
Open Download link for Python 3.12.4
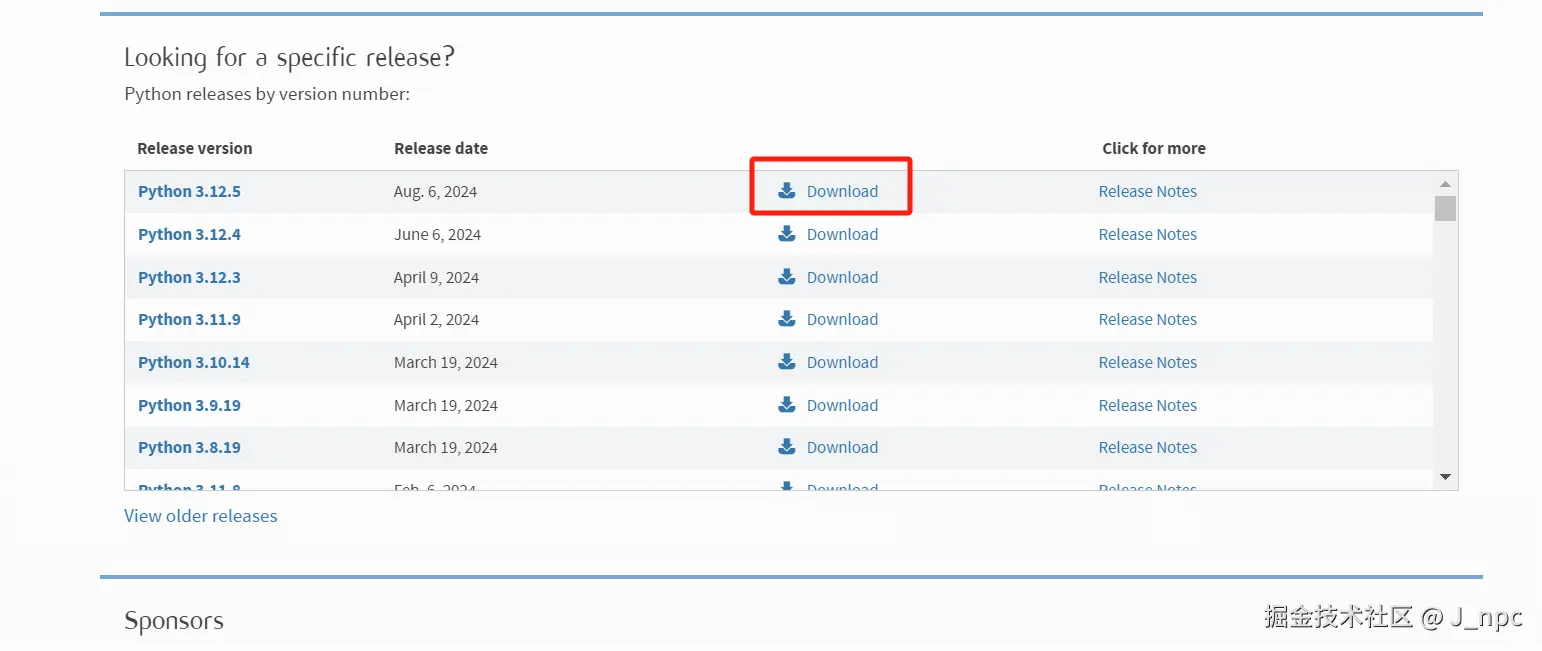pos(842,234)
